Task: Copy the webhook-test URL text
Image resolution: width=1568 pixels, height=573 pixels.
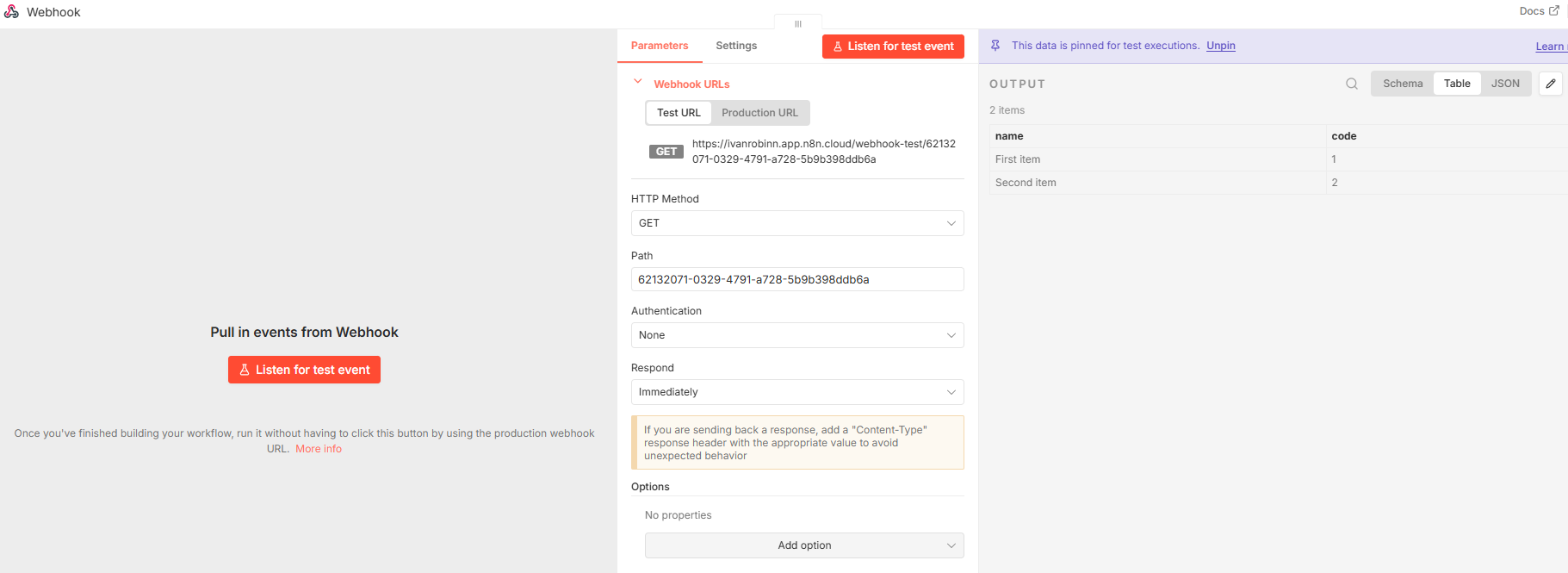Action: 824,152
